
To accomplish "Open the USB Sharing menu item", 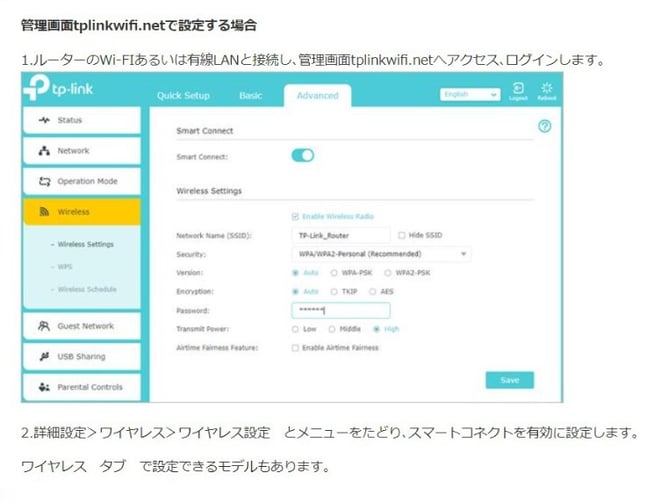I will point(82,357).
